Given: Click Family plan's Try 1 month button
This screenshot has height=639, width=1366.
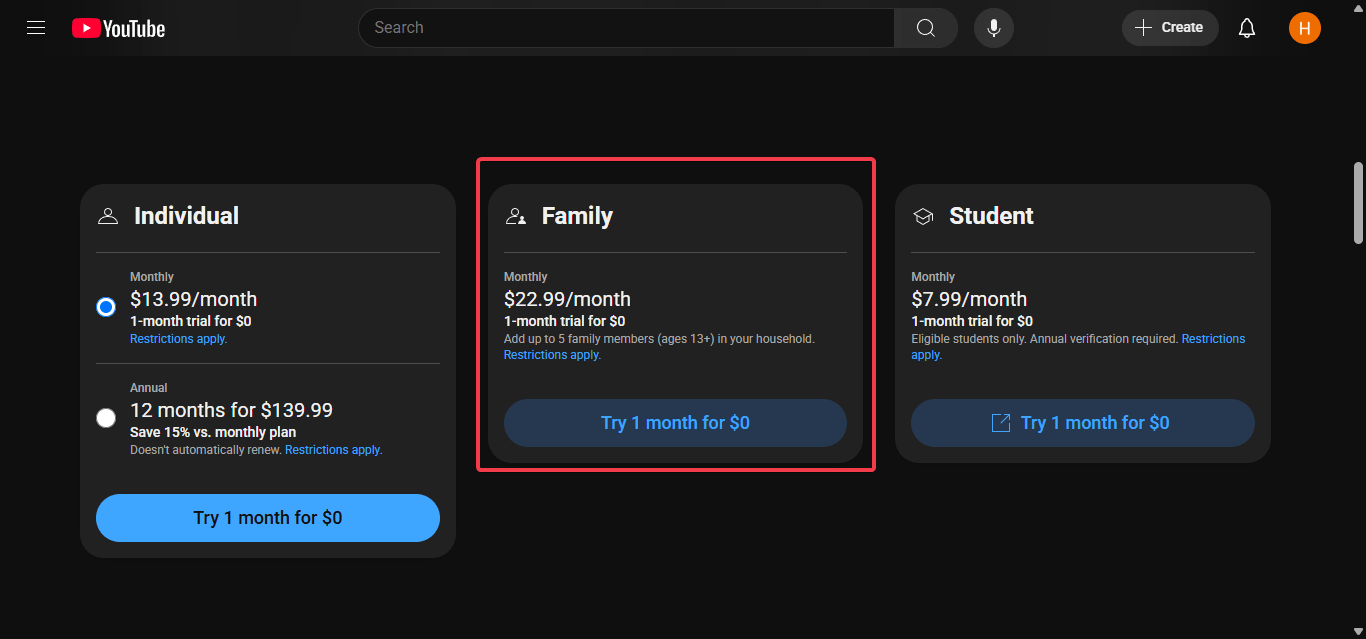Looking at the screenshot, I should pos(675,423).
